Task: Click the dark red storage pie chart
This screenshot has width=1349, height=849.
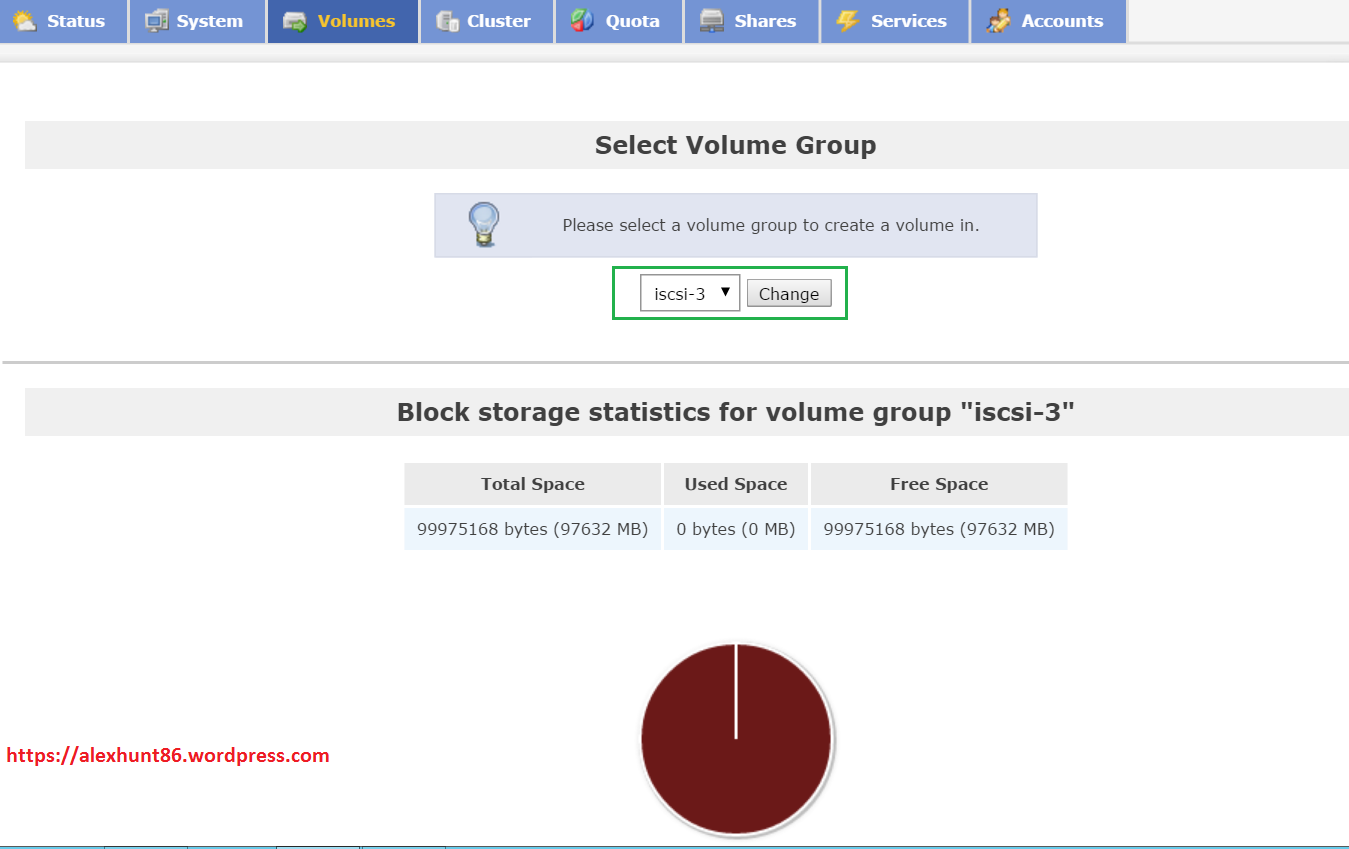Action: [736, 739]
